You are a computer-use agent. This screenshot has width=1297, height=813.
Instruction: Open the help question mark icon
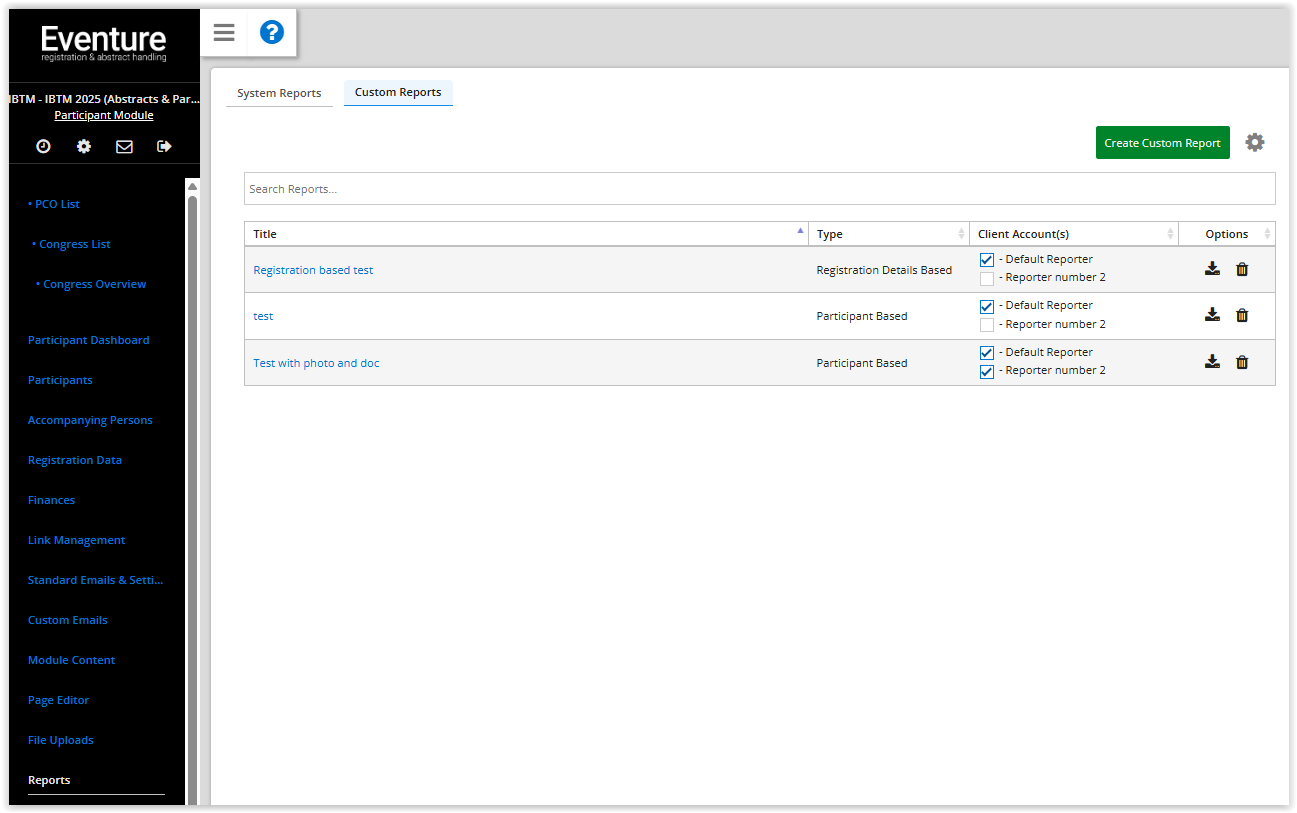click(x=271, y=33)
